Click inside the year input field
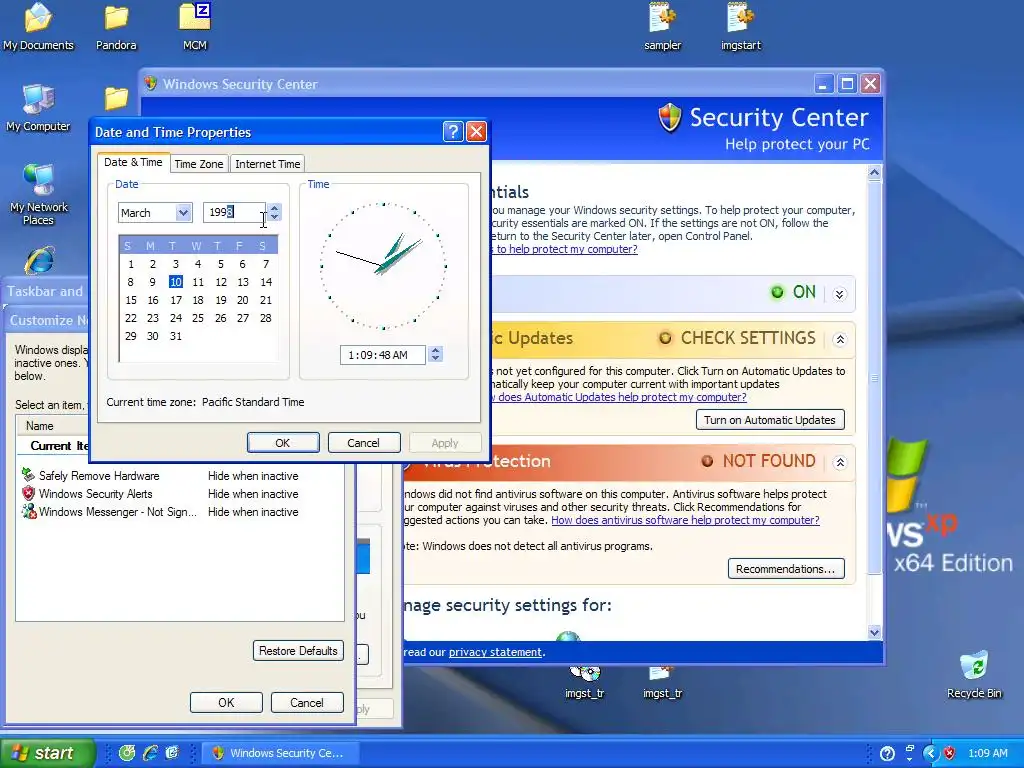 click(x=234, y=212)
